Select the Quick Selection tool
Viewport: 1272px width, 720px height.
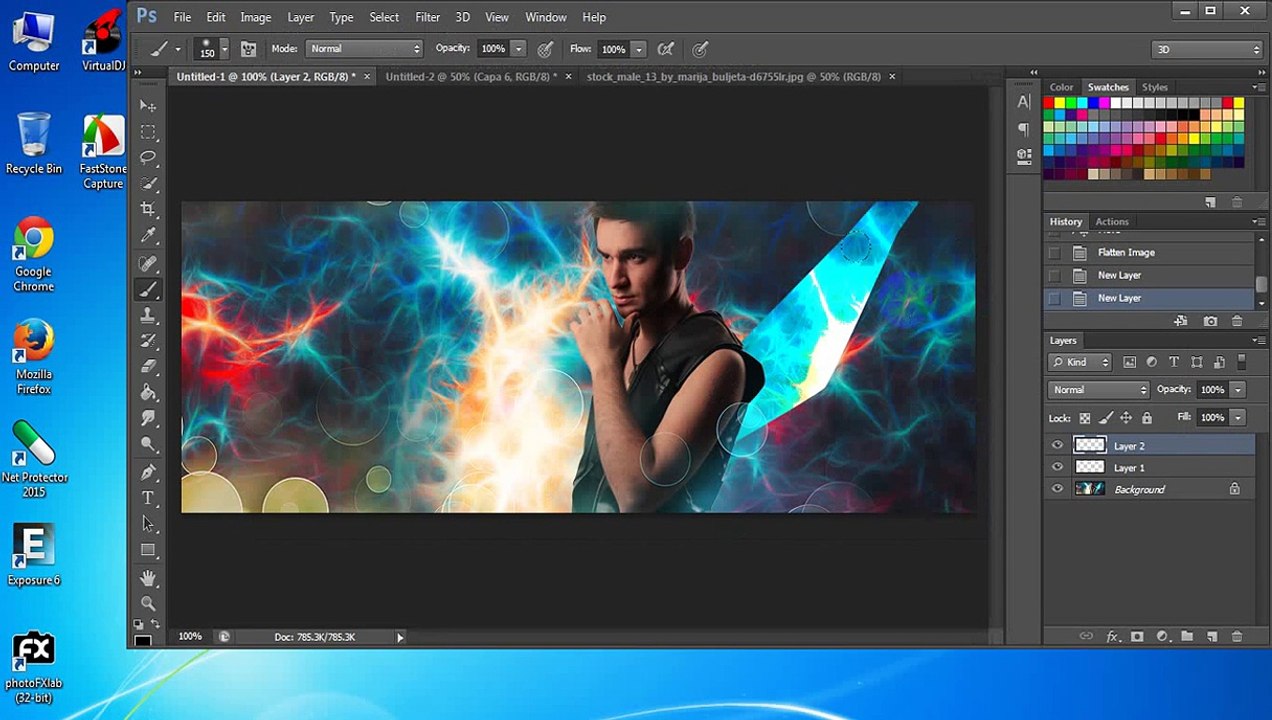148,183
